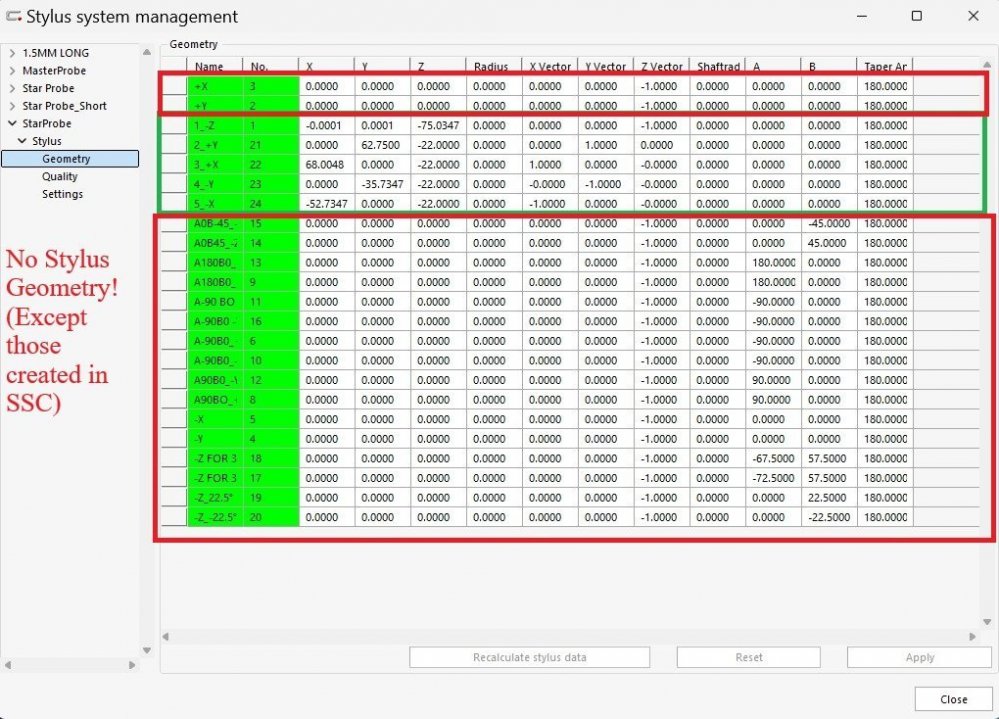Expand the MasterProbe tree node
999x719 pixels.
click(12, 71)
